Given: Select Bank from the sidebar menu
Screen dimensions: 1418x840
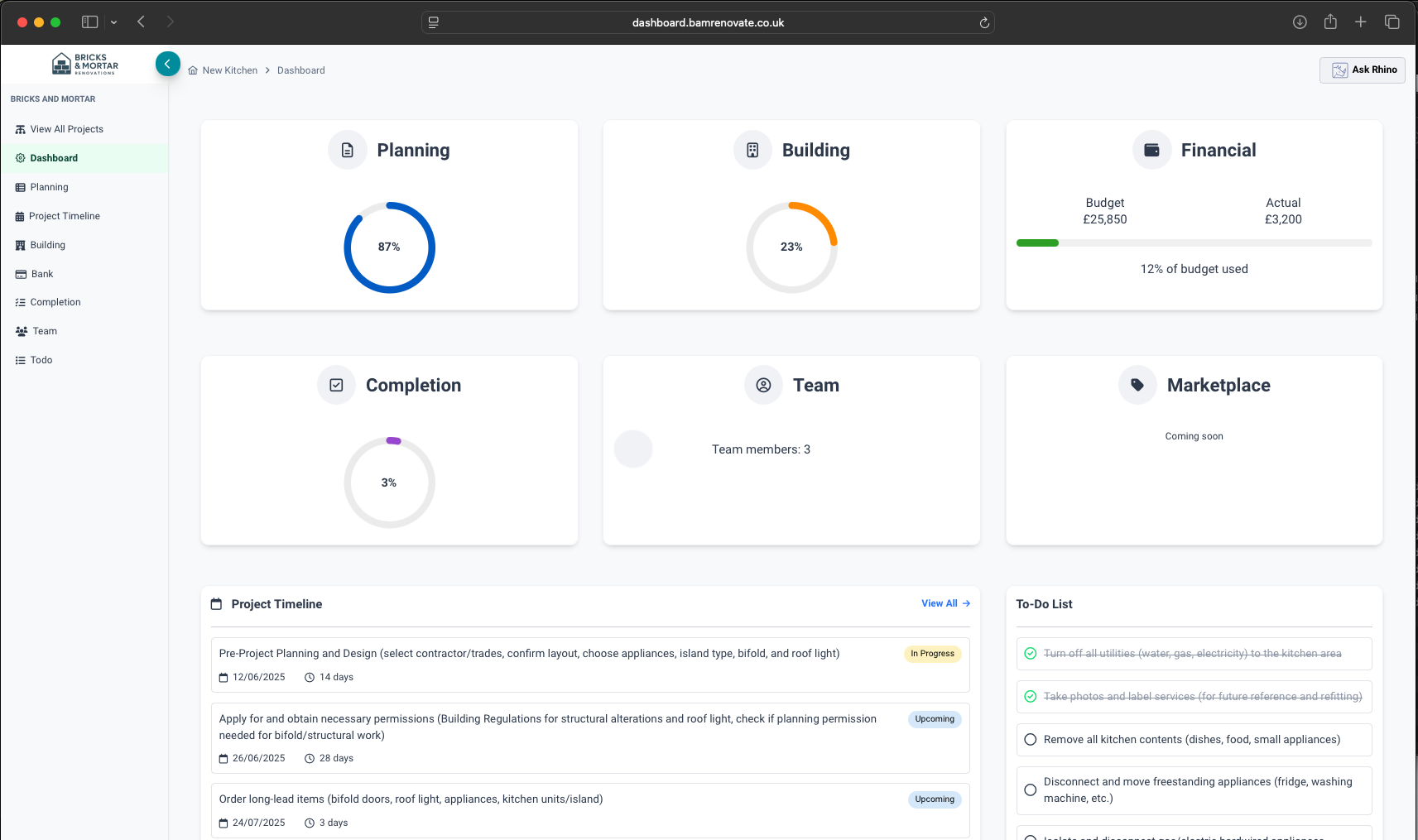Looking at the screenshot, I should coord(41,274).
